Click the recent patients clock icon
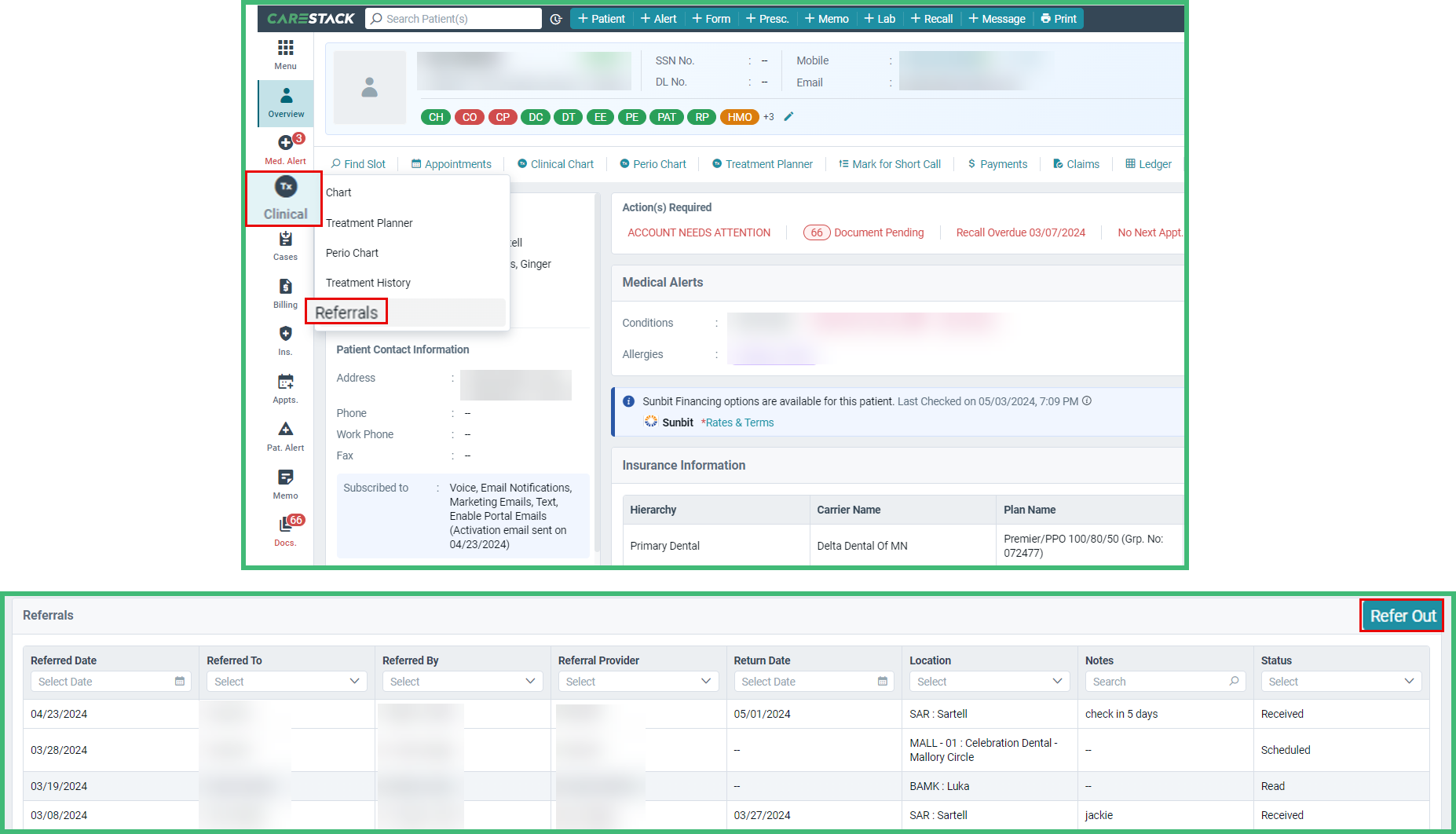 556,19
